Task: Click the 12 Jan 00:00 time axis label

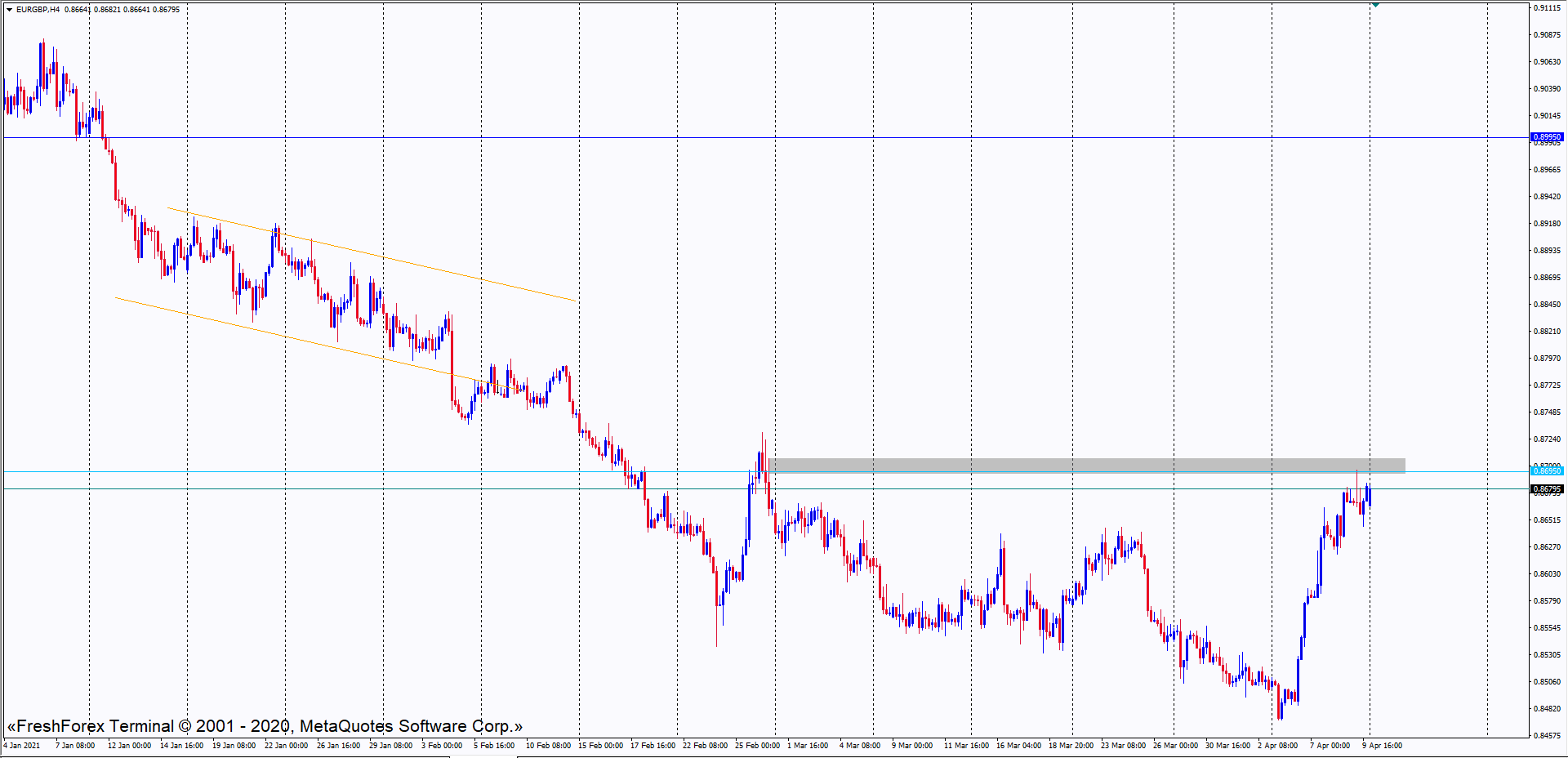Action: (129, 746)
